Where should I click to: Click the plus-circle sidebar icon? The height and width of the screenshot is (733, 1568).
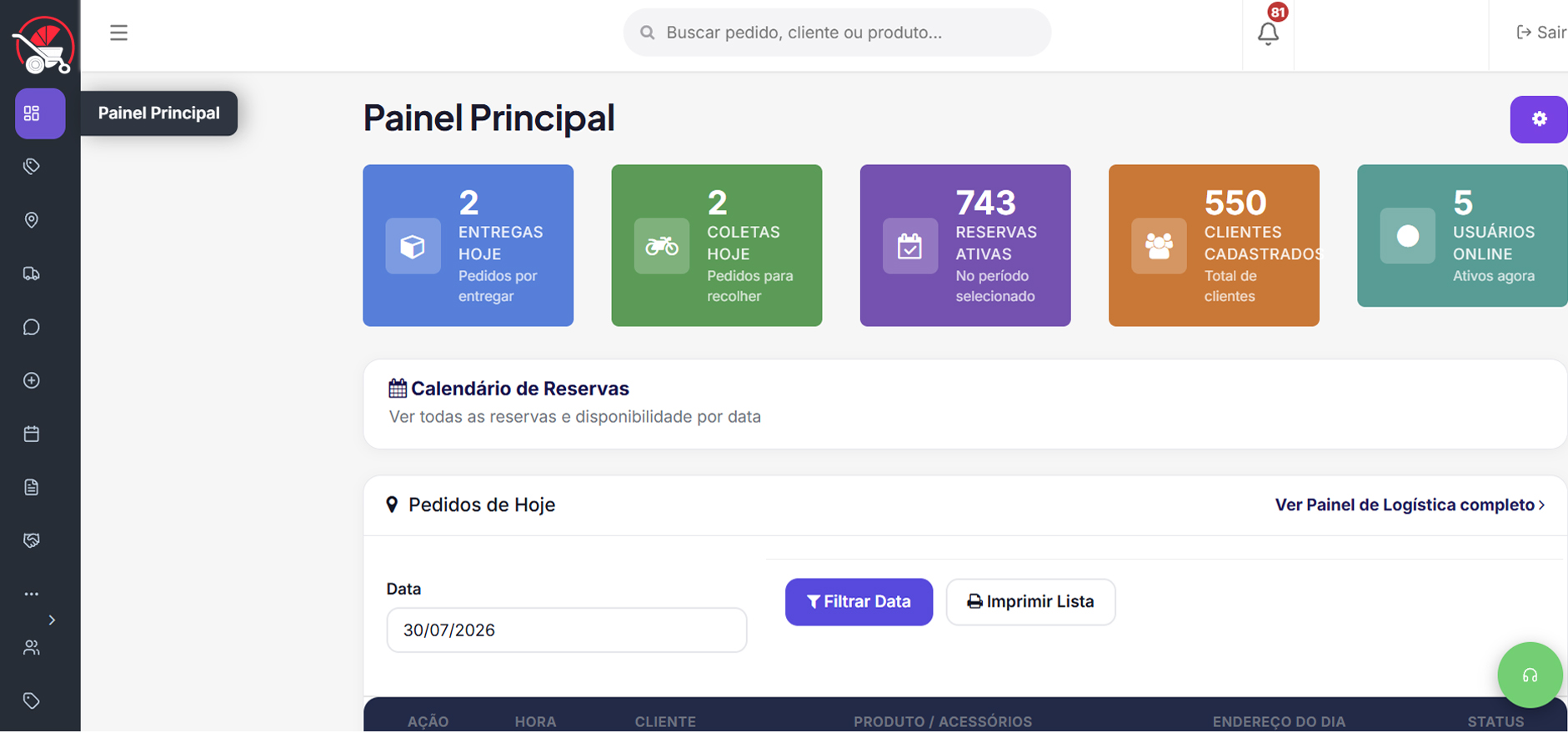[32, 380]
